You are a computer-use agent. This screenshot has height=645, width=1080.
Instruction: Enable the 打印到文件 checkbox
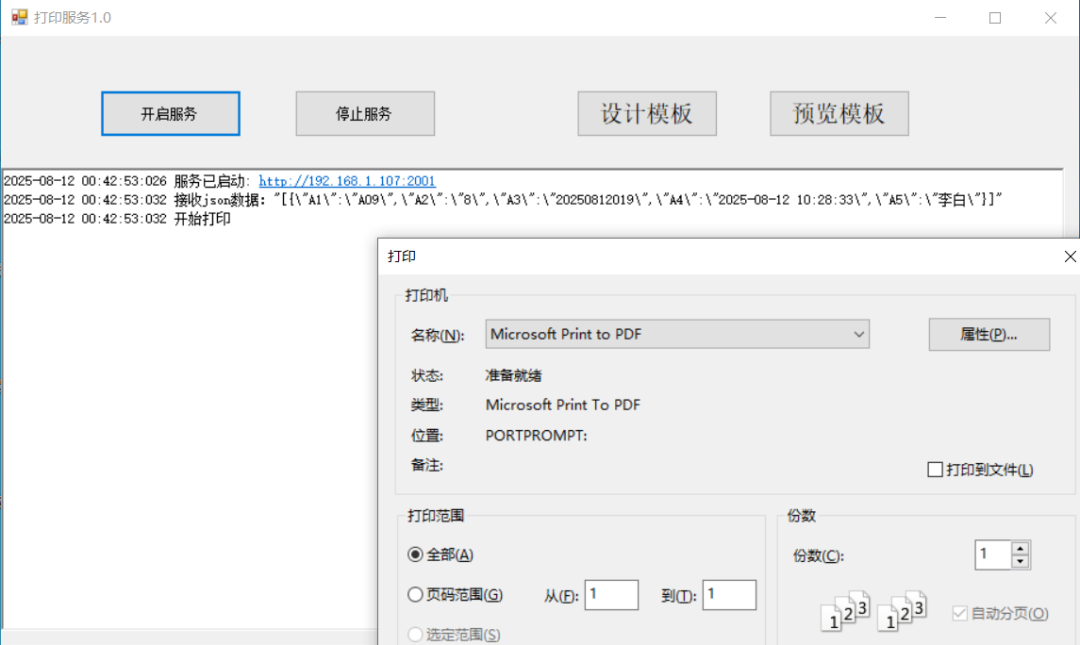point(936,470)
